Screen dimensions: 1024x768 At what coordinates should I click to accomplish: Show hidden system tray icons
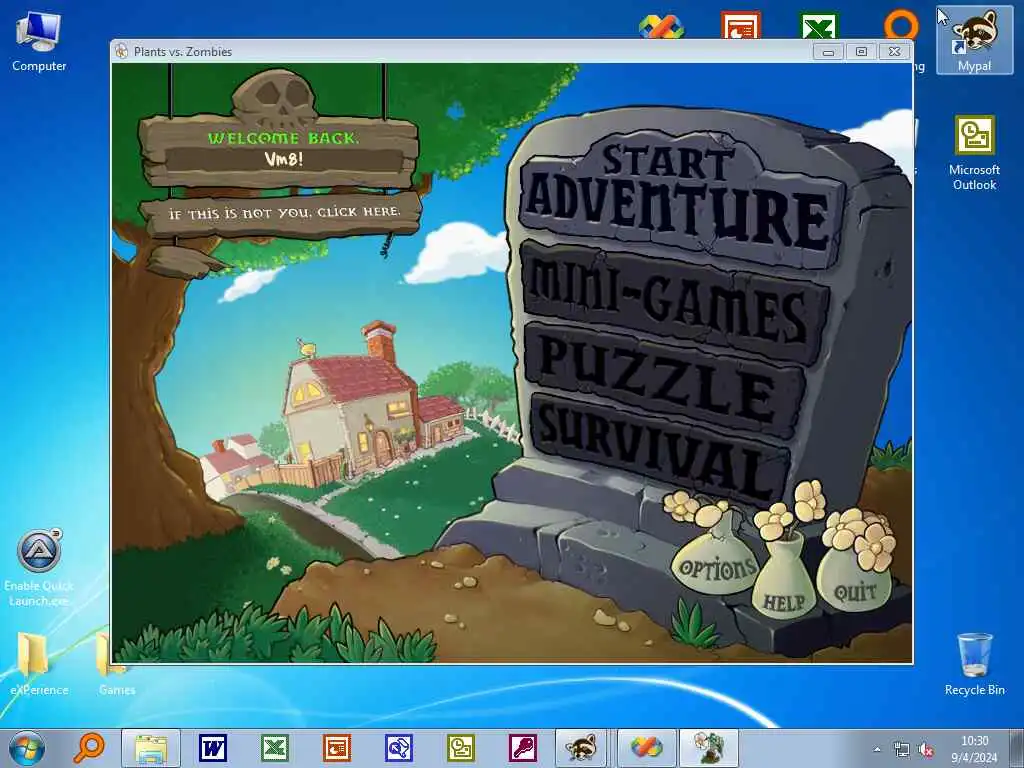[x=877, y=749]
